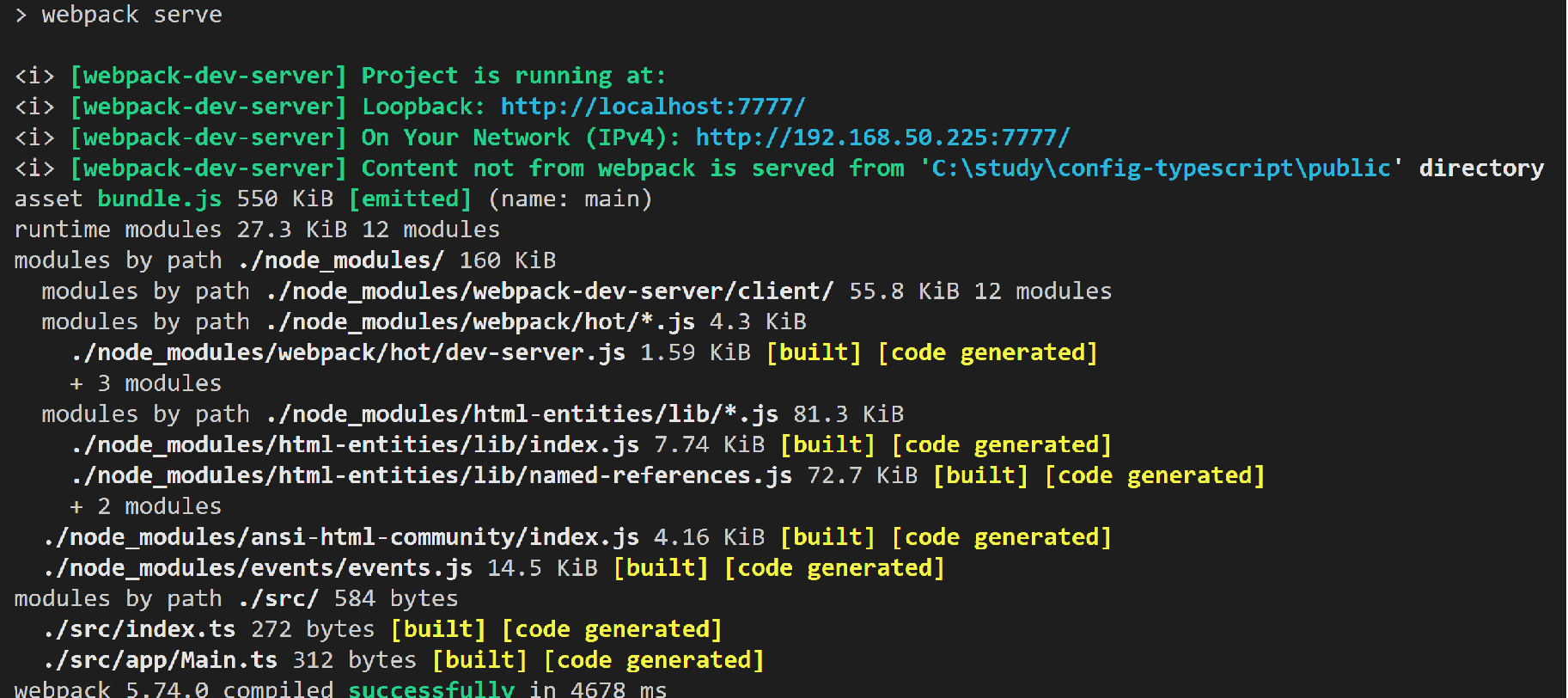
Task: Click '(name: main)' text
Action: click(570, 199)
